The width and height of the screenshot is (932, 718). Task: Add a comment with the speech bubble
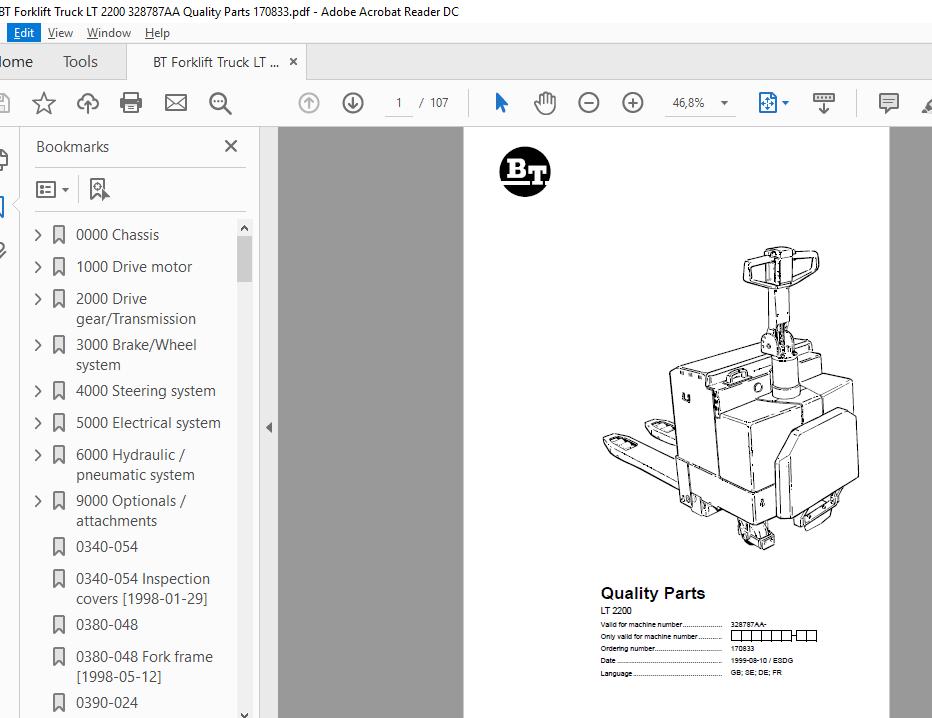tap(889, 103)
